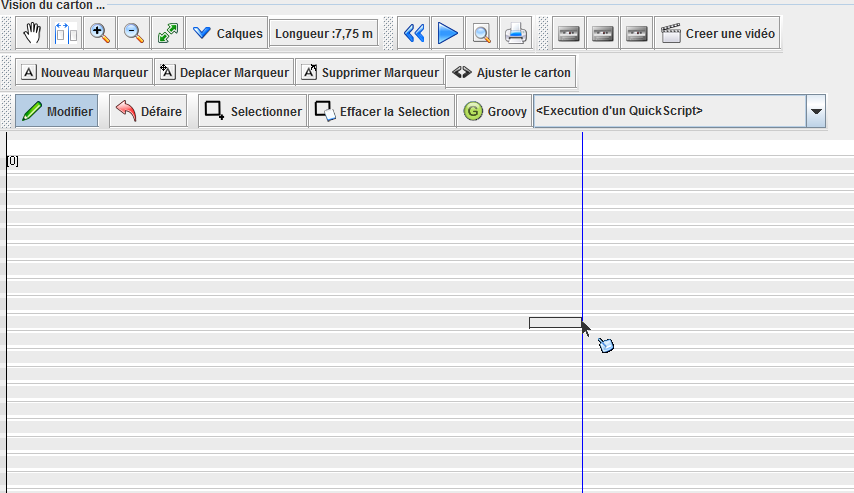Screen dimensions: 854x493
Task: Open the QuickScript combo box arrow
Action: coord(816,111)
